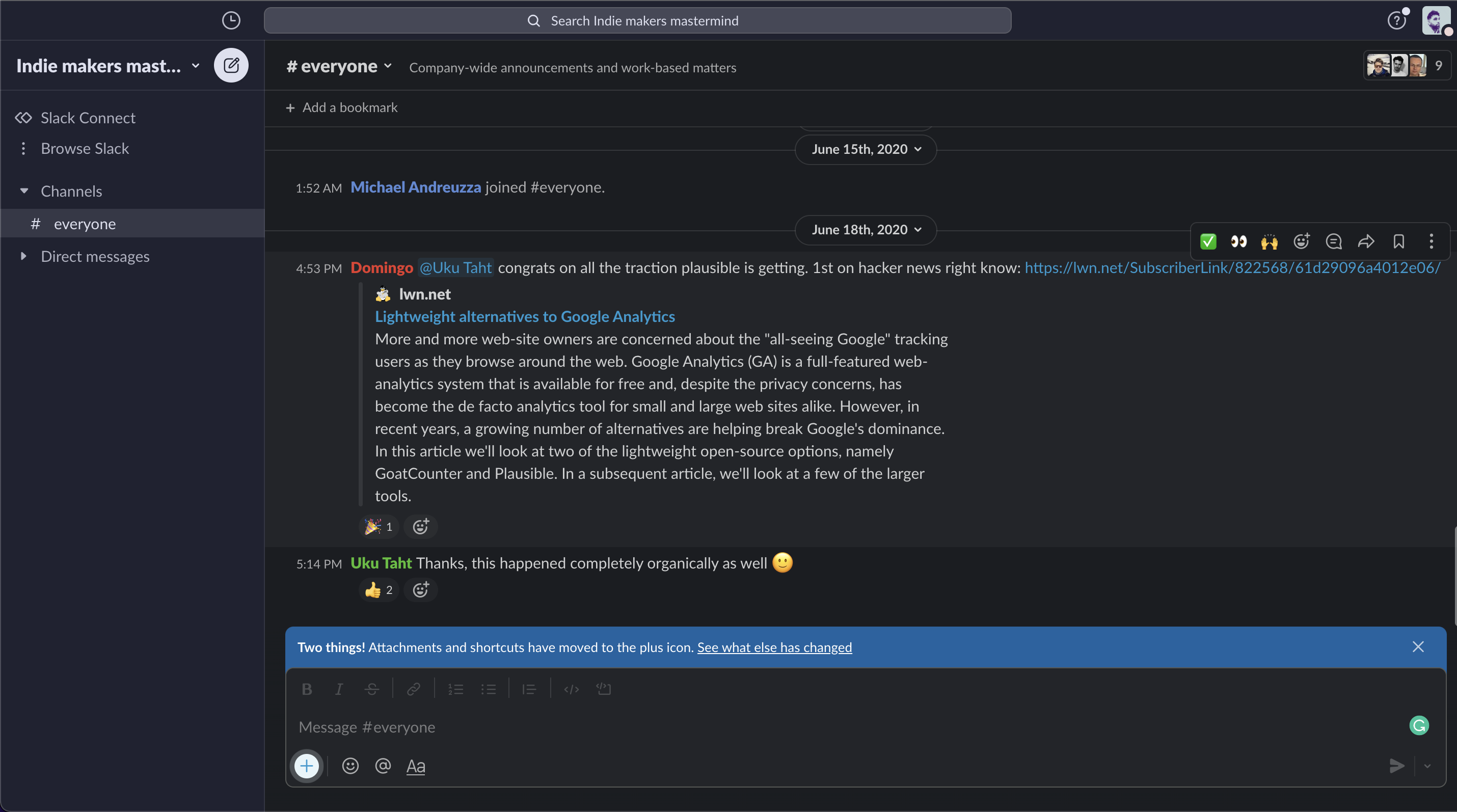
Task: Click the forward share message icon
Action: (x=1366, y=242)
